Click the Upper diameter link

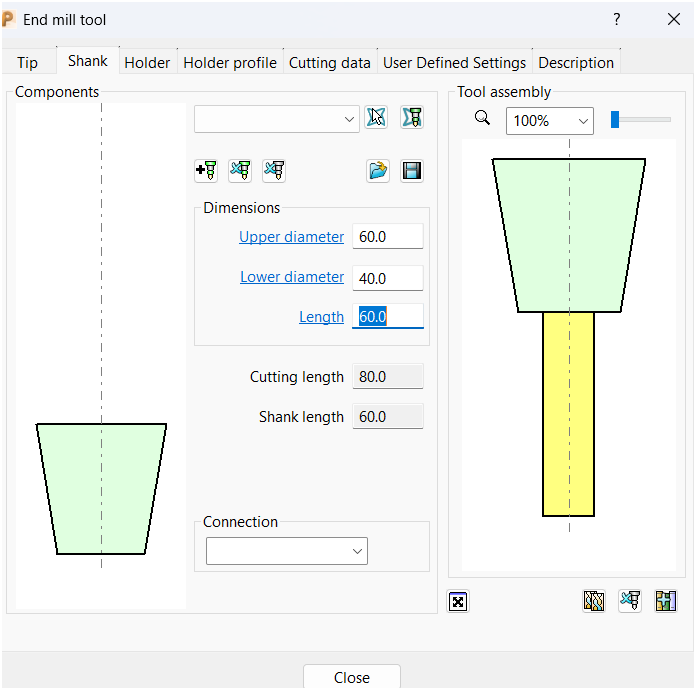[x=291, y=237]
